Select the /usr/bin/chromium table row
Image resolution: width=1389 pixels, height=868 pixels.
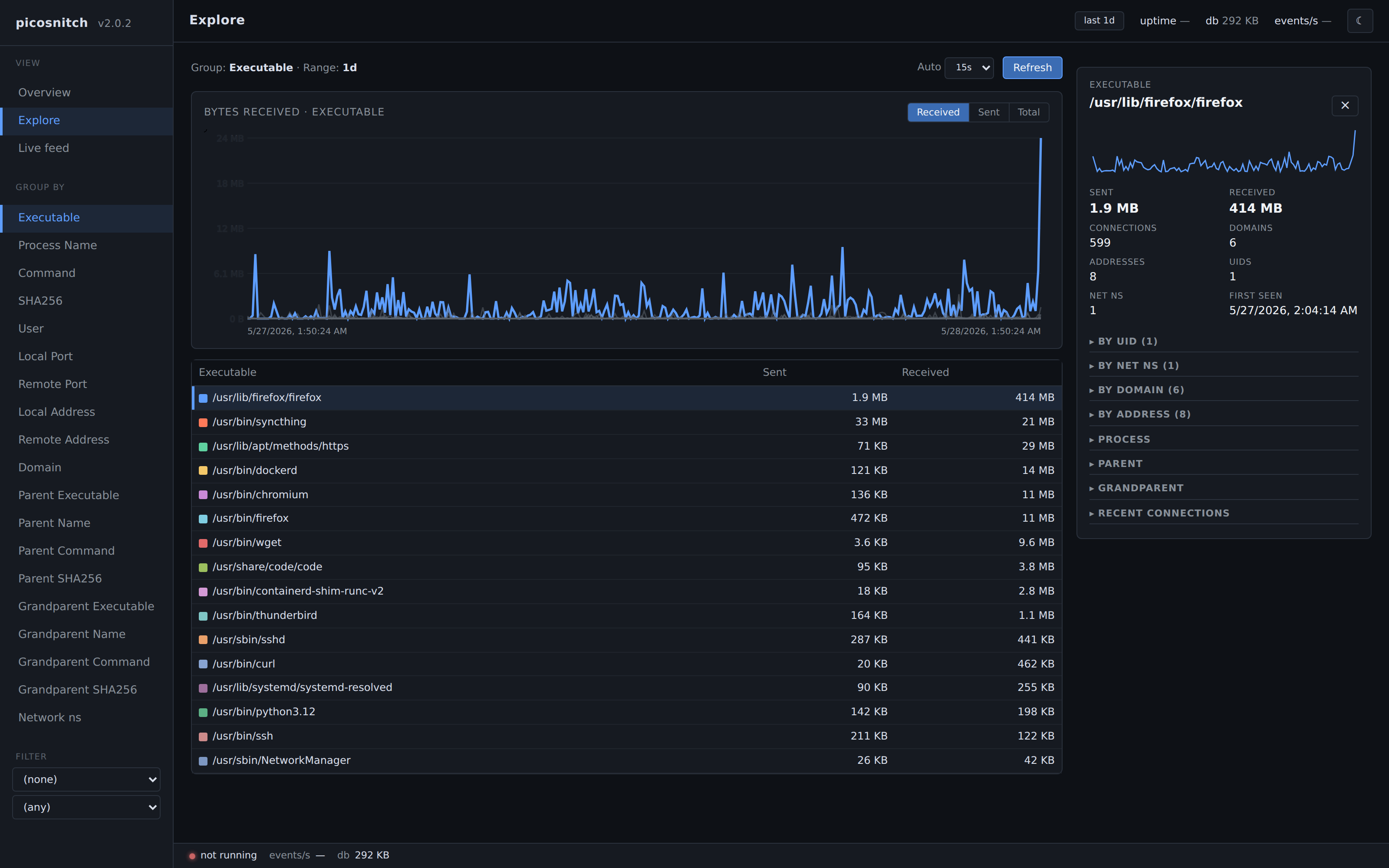[x=627, y=494]
